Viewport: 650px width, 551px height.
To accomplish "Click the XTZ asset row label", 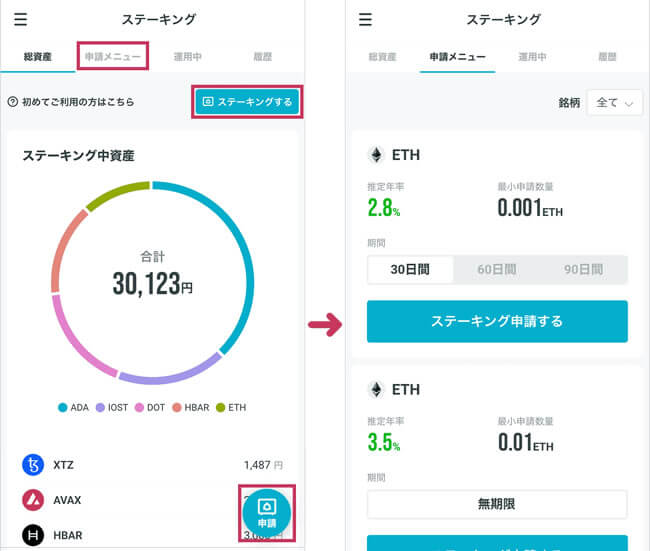I will [63, 465].
